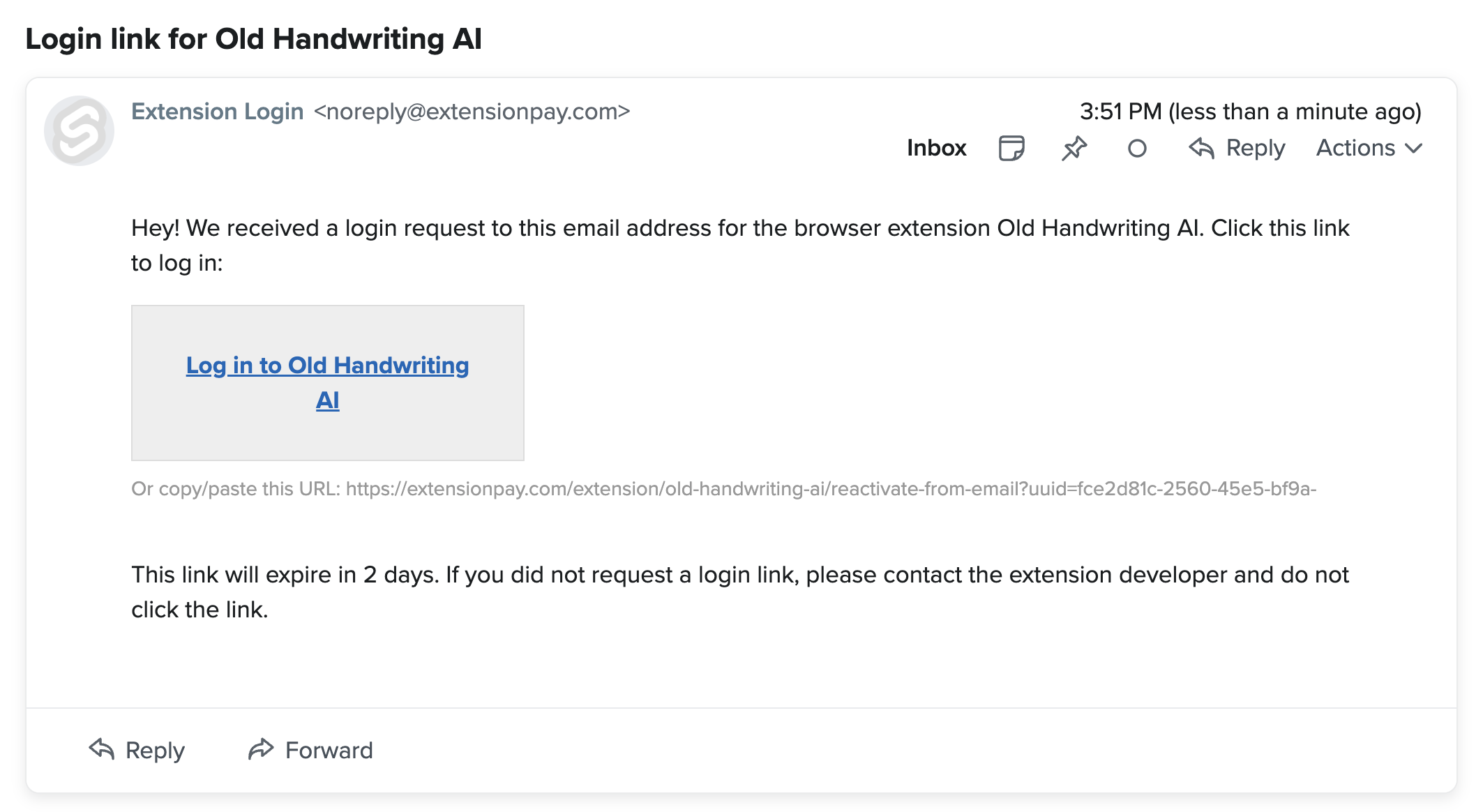Pin this email with the pushpin icon

1074,148
